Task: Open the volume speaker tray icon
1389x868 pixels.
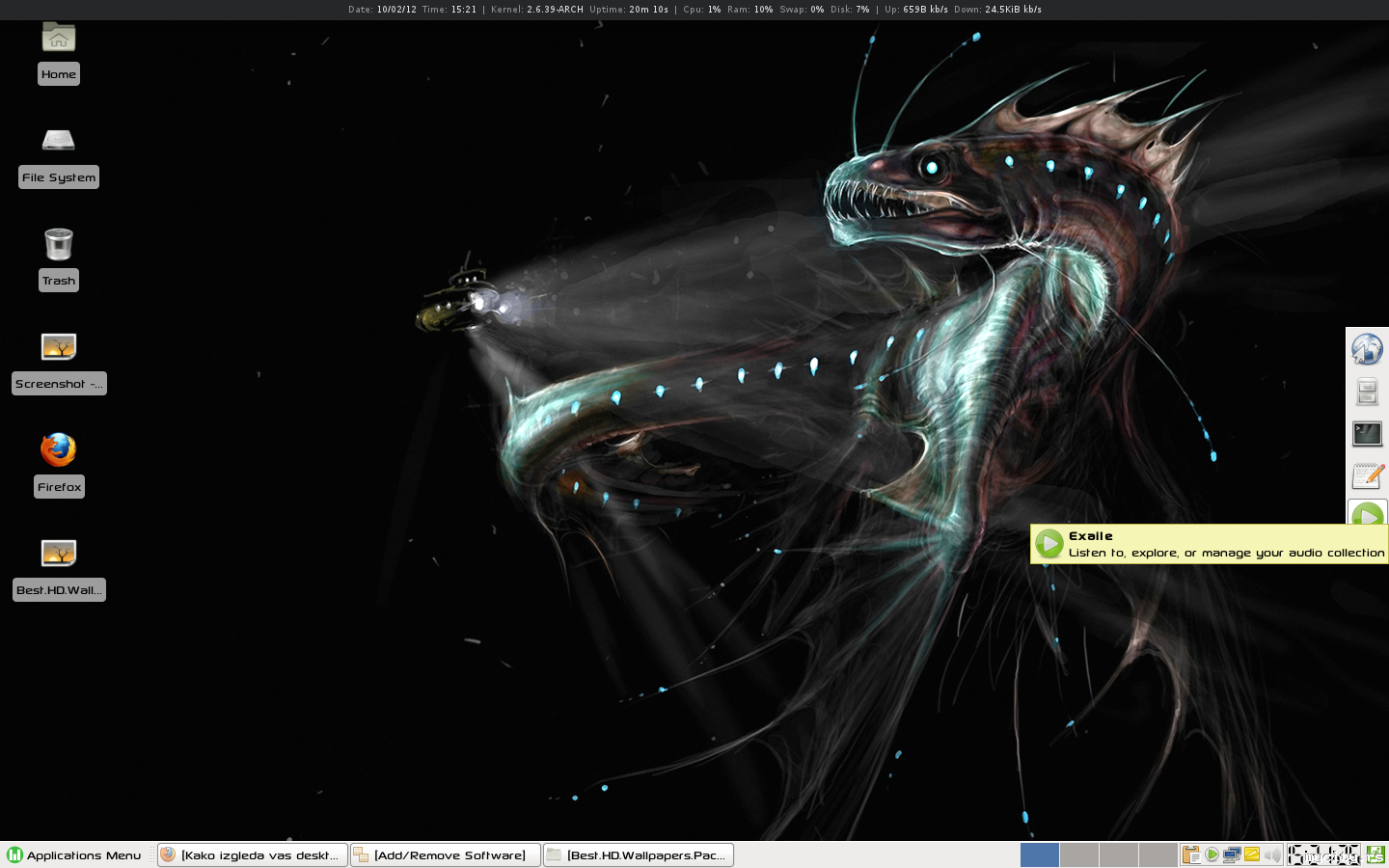Action: point(1272,855)
